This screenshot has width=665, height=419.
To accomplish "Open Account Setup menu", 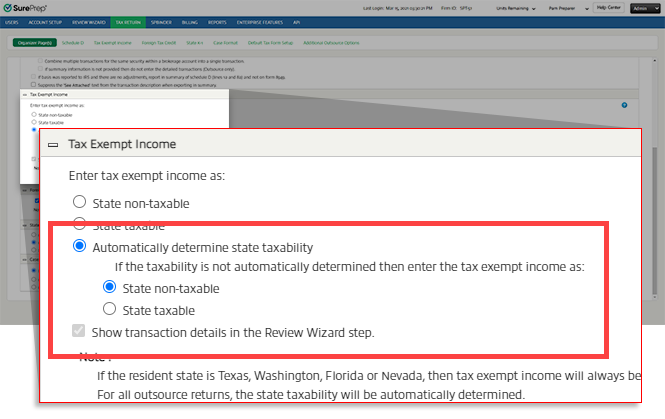I will coord(45,22).
